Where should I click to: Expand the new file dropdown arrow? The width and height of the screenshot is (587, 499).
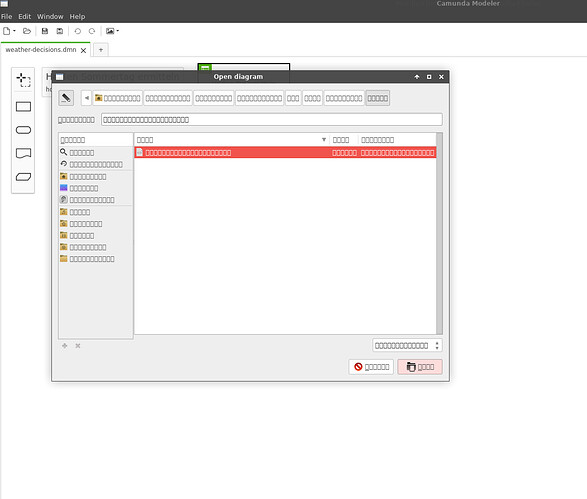coord(14,31)
